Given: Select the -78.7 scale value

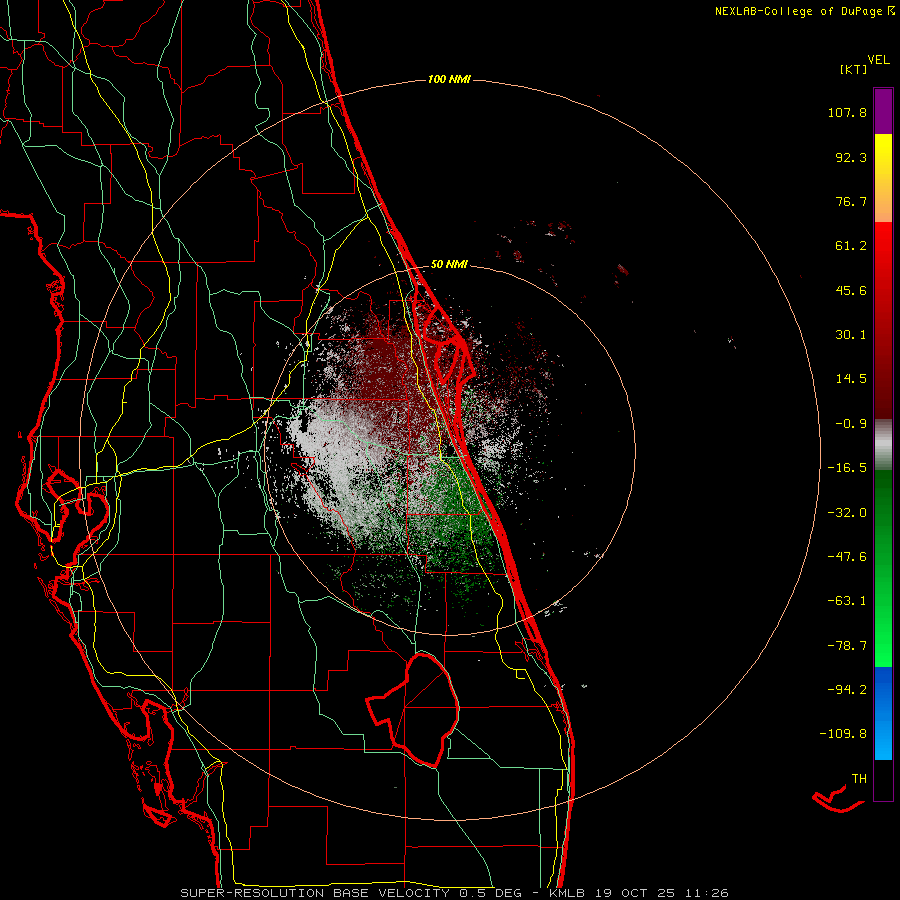Looking at the screenshot, I should pyautogui.click(x=847, y=646).
